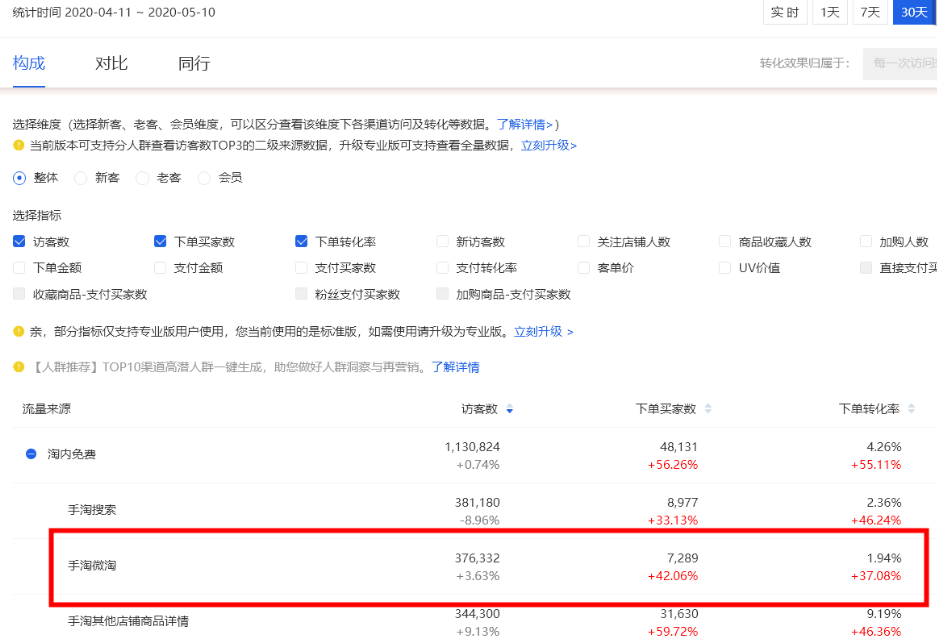Open 了解详情 link in 人群推荐 notice
937x640 pixels.
pyautogui.click(x=455, y=367)
